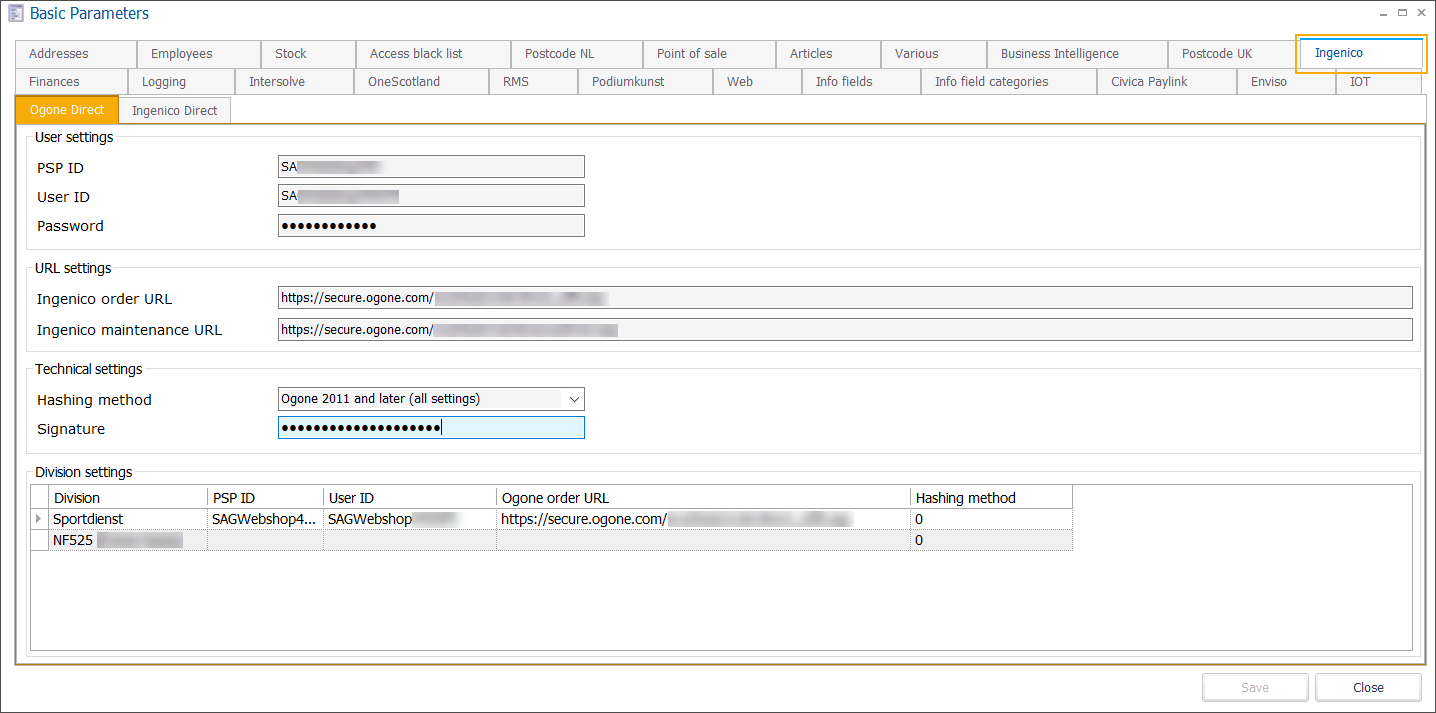Click the Save button
The width and height of the screenshot is (1436, 713).
click(x=1255, y=687)
